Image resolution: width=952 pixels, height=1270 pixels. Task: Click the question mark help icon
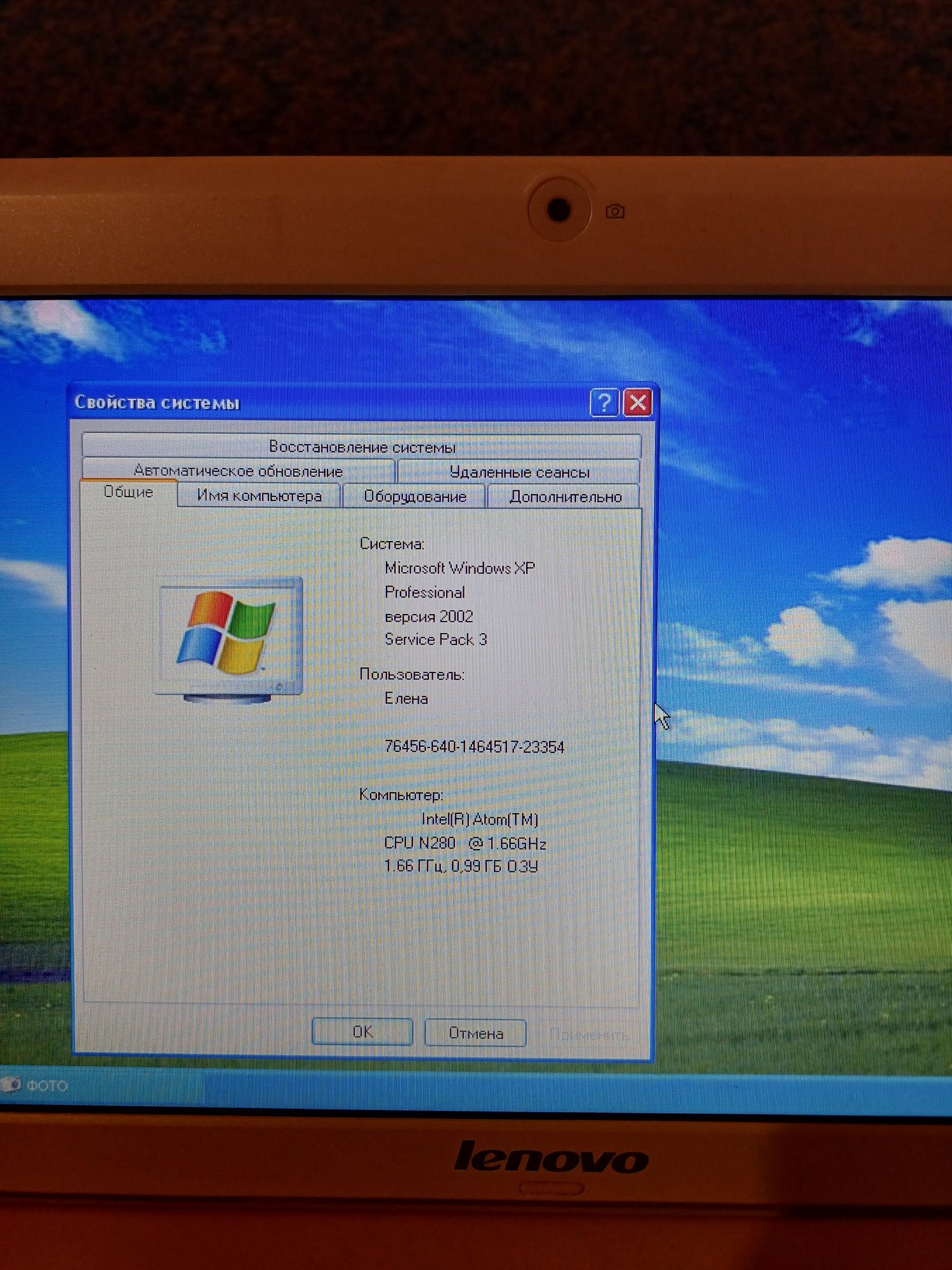pos(604,403)
